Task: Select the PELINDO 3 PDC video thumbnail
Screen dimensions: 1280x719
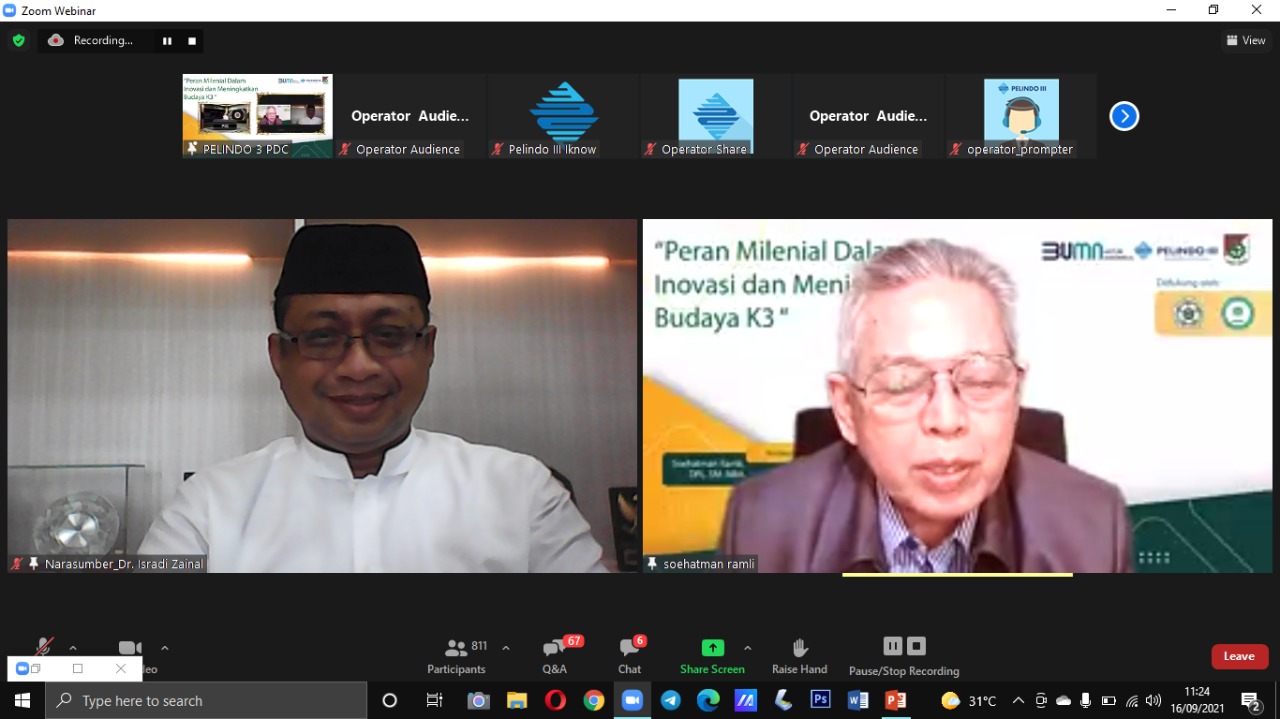Action: coord(257,115)
